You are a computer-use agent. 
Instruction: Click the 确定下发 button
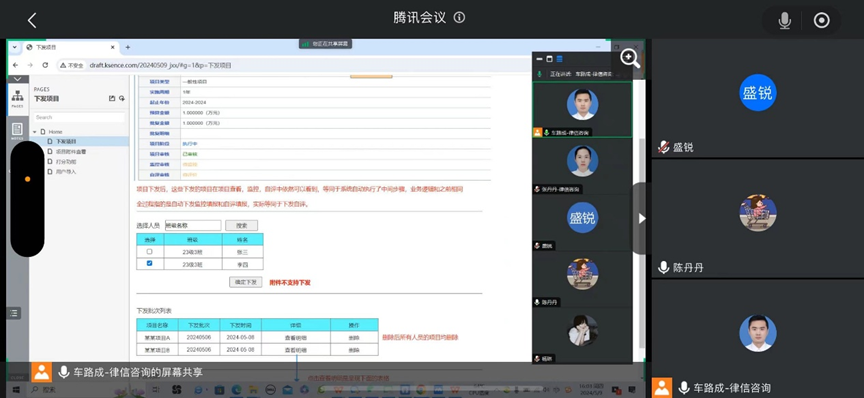click(x=246, y=282)
